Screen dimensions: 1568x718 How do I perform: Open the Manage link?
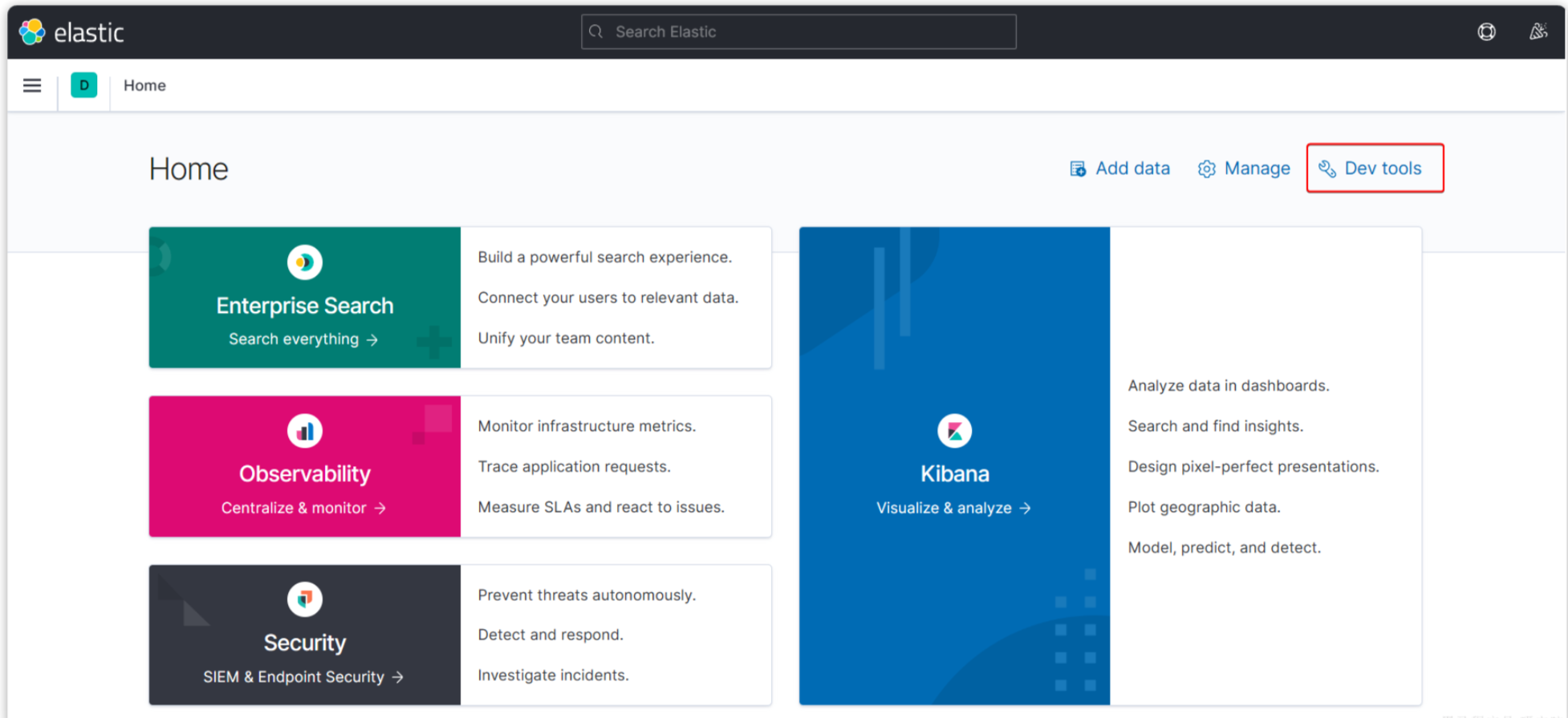point(1244,168)
